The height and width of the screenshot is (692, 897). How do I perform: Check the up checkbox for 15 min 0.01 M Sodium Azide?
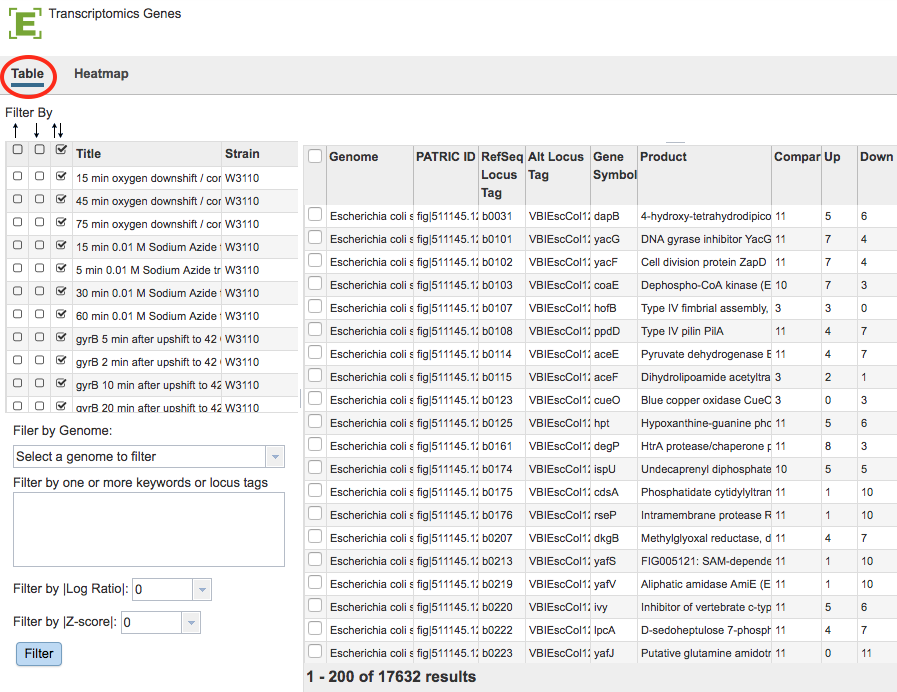pyautogui.click(x=18, y=245)
